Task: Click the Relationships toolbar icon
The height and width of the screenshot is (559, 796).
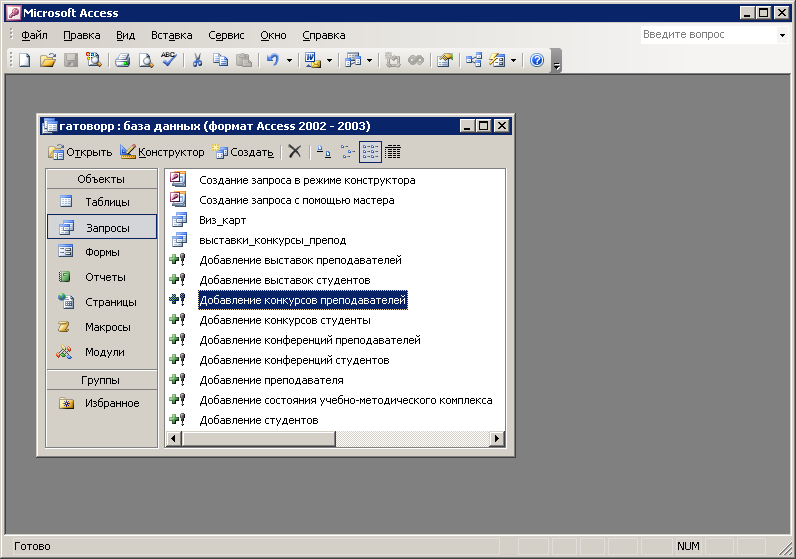Action: pos(474,60)
